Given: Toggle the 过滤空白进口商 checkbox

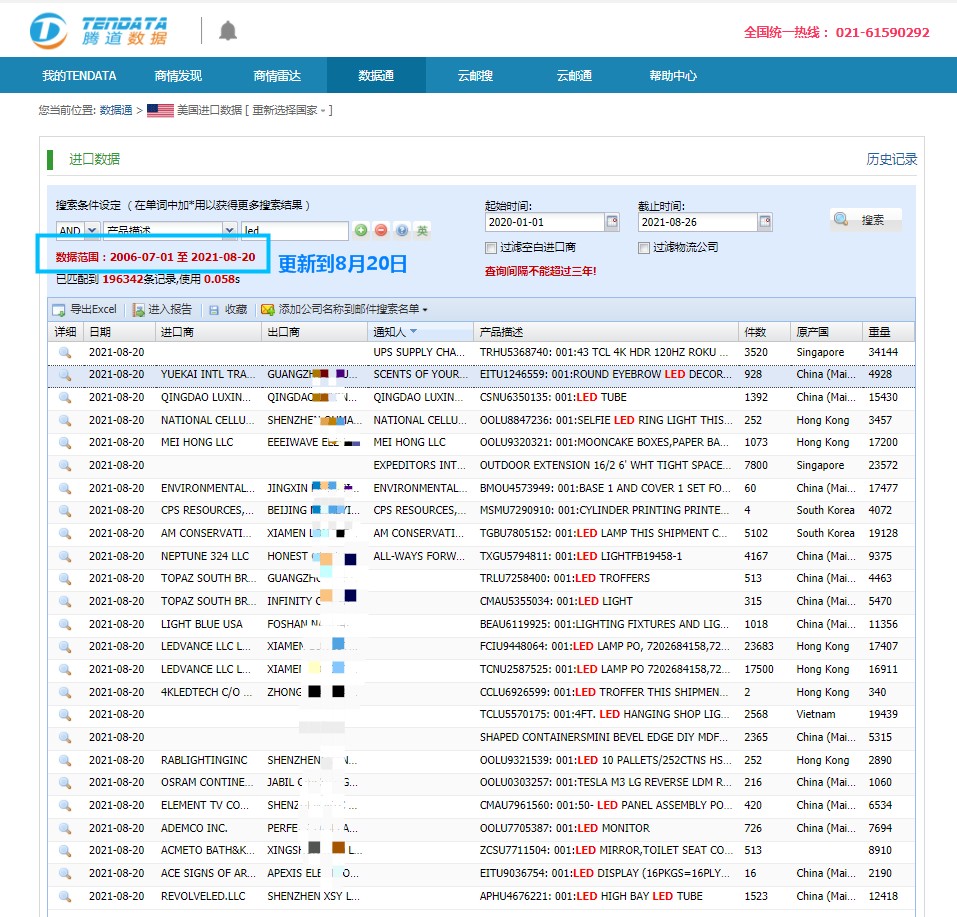Looking at the screenshot, I should [490, 247].
